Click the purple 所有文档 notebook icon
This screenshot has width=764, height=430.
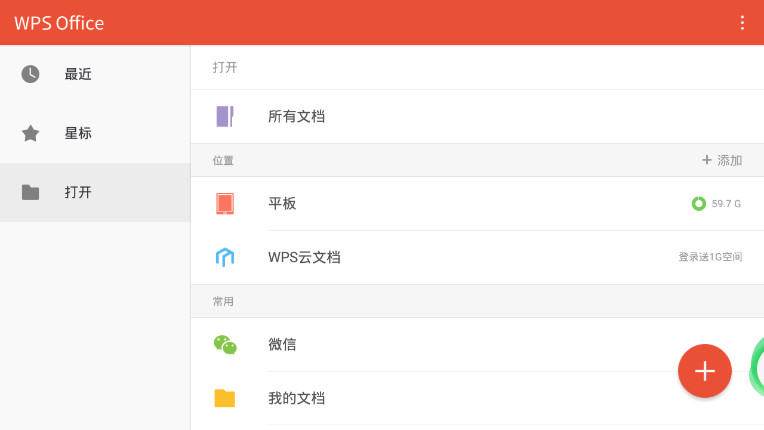pyautogui.click(x=225, y=116)
